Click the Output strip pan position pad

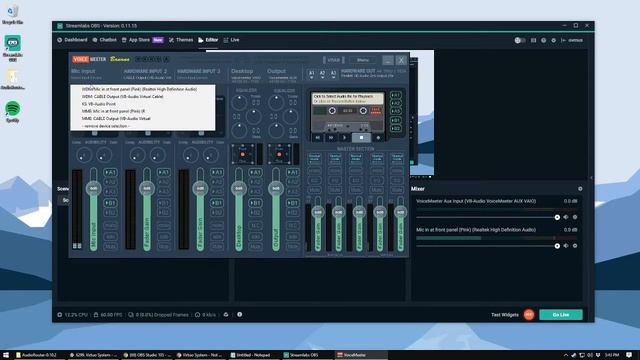click(x=280, y=154)
